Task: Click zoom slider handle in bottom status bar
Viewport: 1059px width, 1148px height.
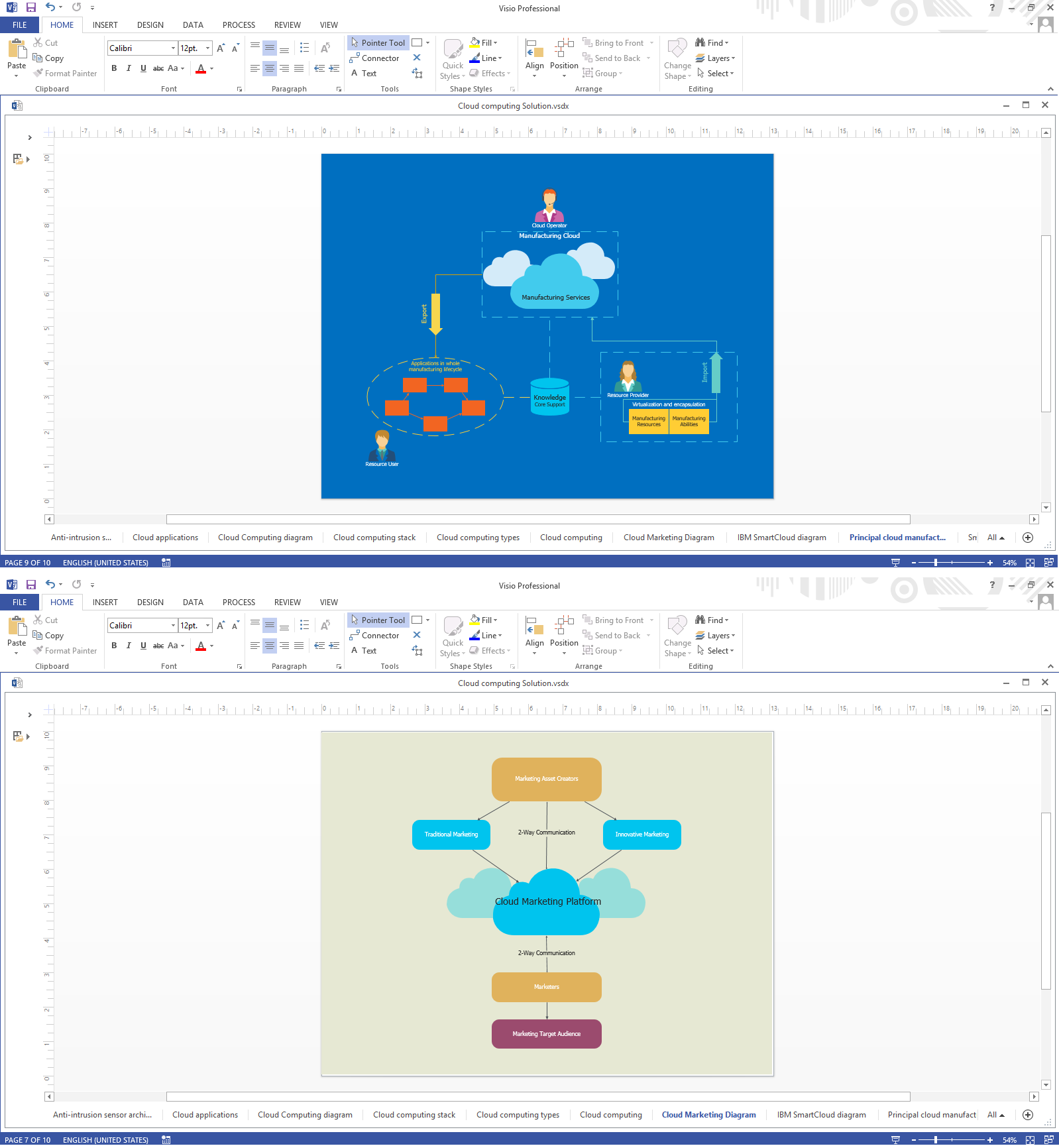Action: pos(936,1140)
